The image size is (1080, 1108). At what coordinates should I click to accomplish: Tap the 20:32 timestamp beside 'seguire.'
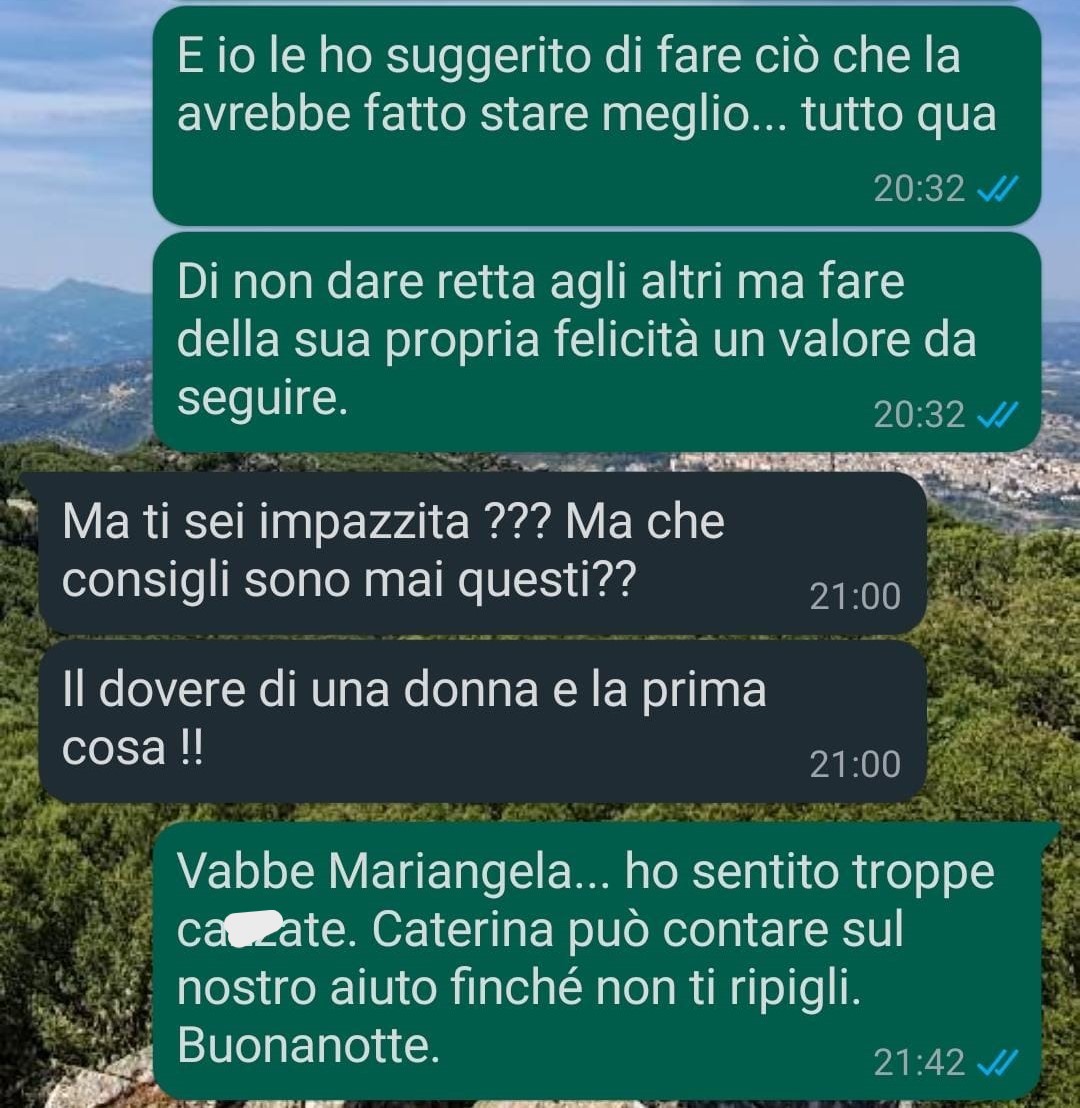point(919,414)
